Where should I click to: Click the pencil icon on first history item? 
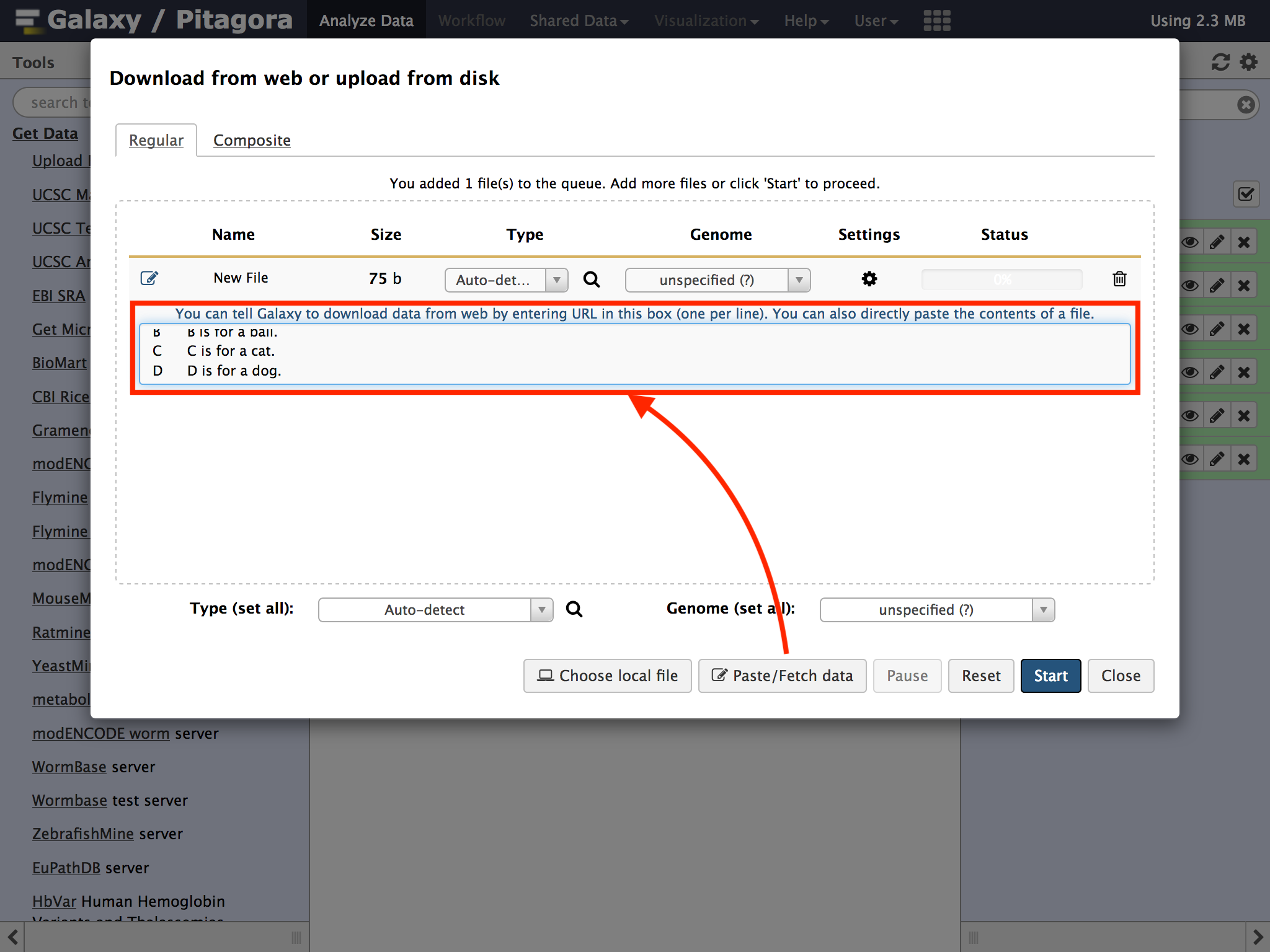[1217, 242]
